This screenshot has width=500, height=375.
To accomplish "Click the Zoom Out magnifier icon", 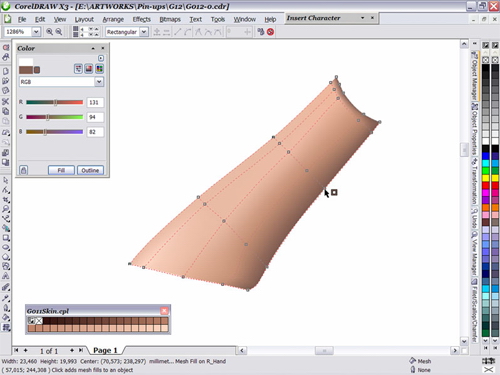I will (x=59, y=32).
